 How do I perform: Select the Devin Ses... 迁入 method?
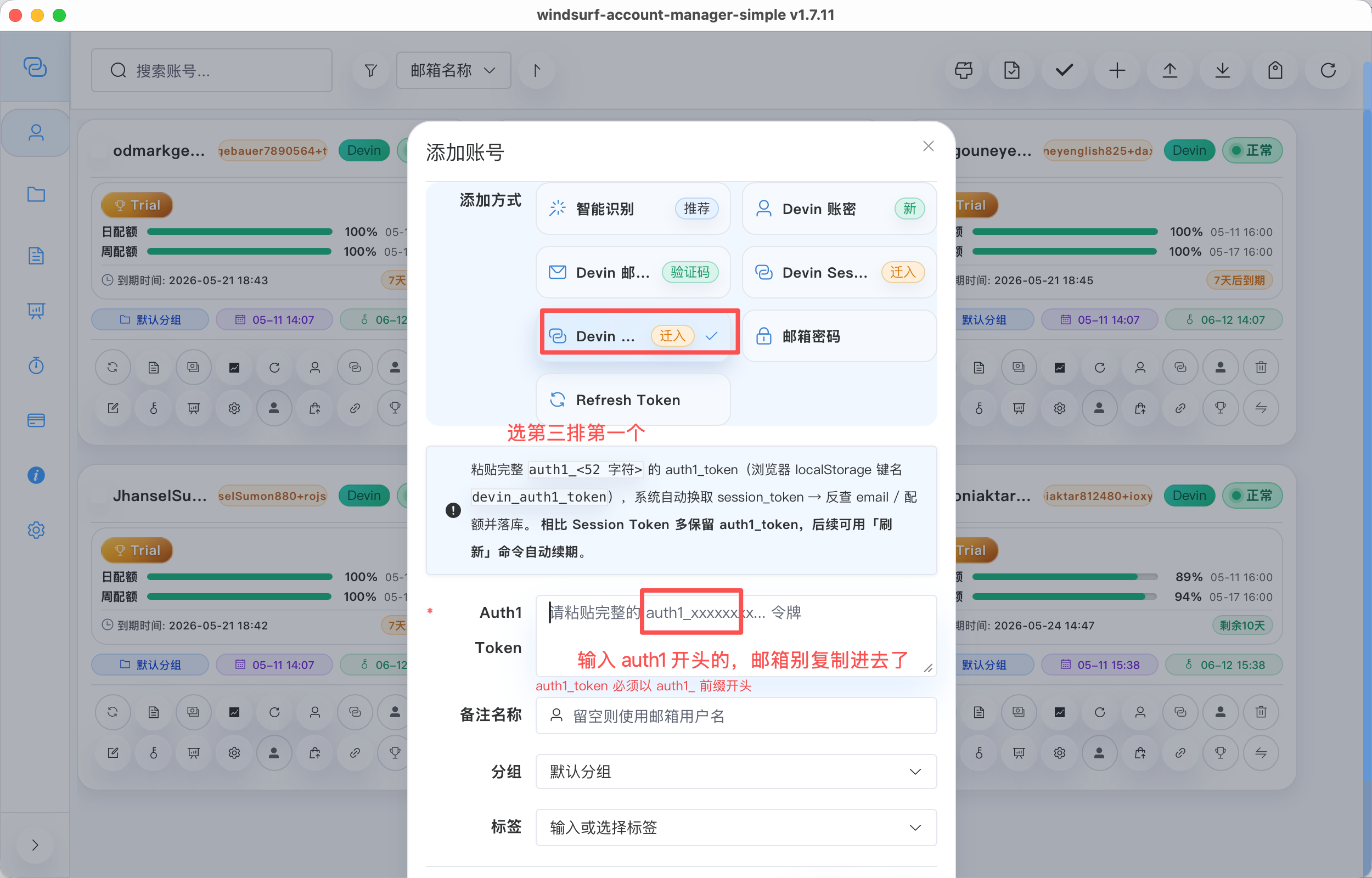[839, 273]
